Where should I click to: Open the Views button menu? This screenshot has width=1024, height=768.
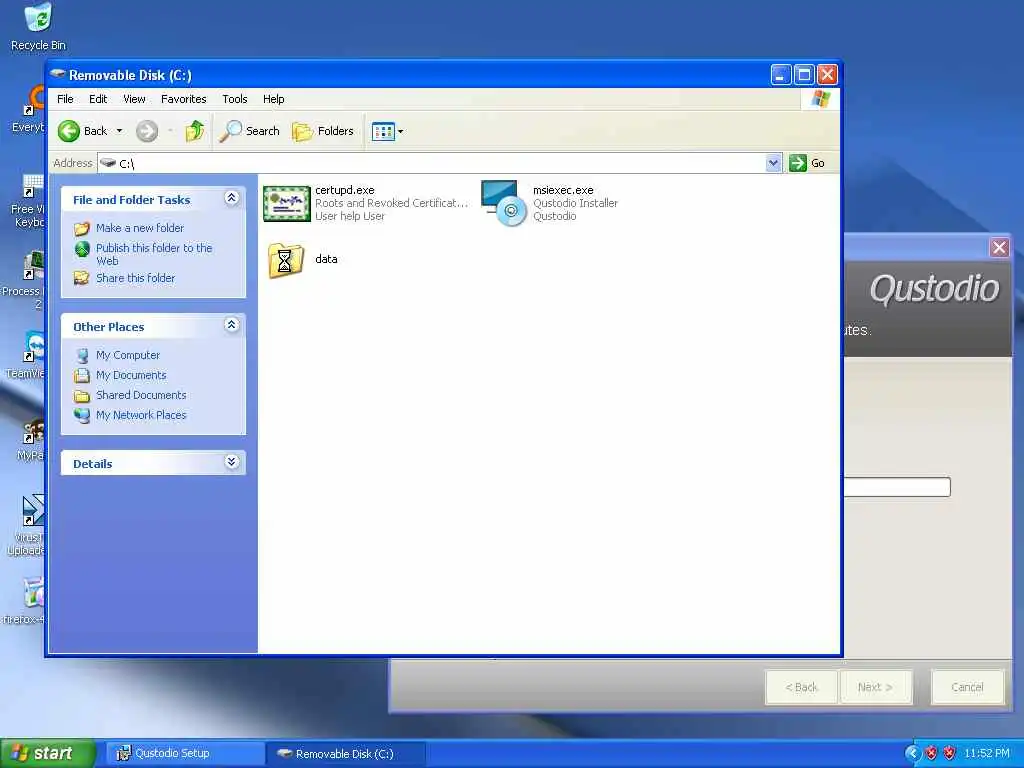(x=387, y=131)
